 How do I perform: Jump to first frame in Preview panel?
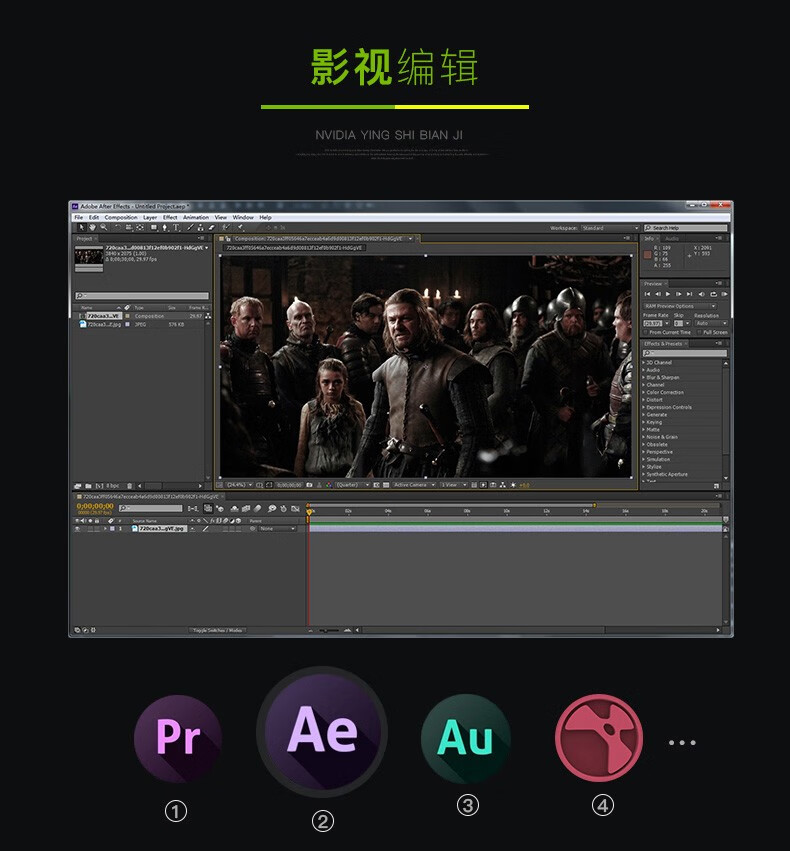647,294
